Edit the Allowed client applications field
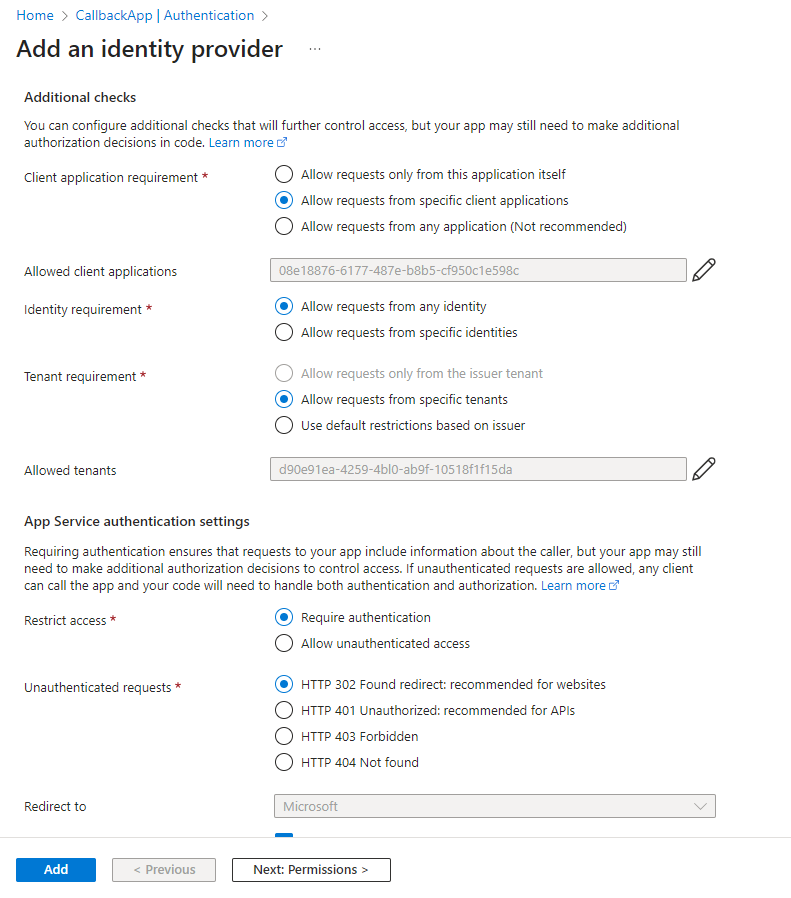This screenshot has width=791, height=898. point(704,270)
